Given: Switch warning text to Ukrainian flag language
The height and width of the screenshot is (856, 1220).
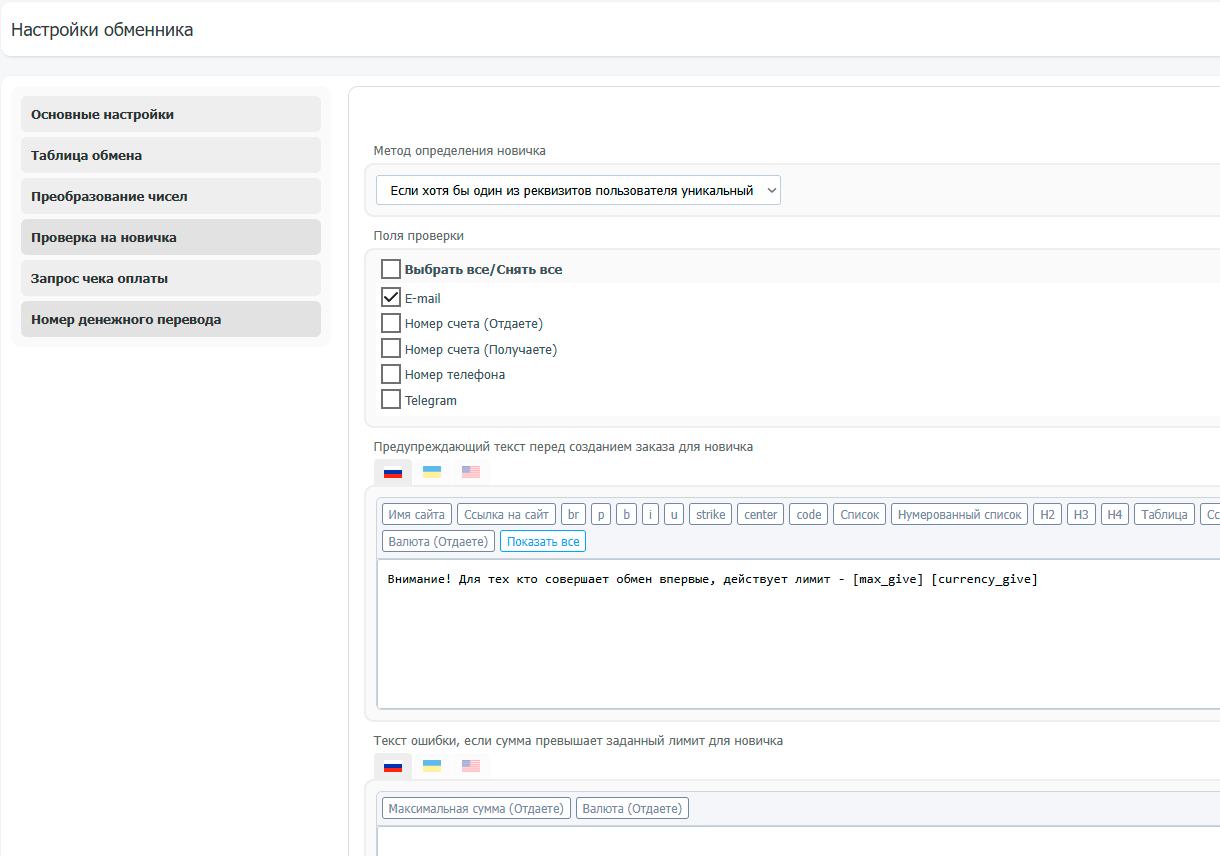Looking at the screenshot, I should pos(432,472).
